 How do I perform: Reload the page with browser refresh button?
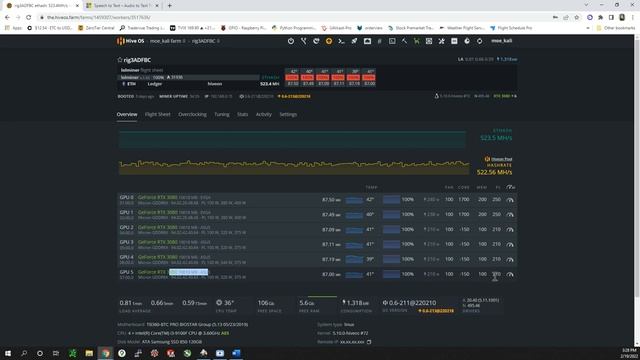tap(29, 18)
